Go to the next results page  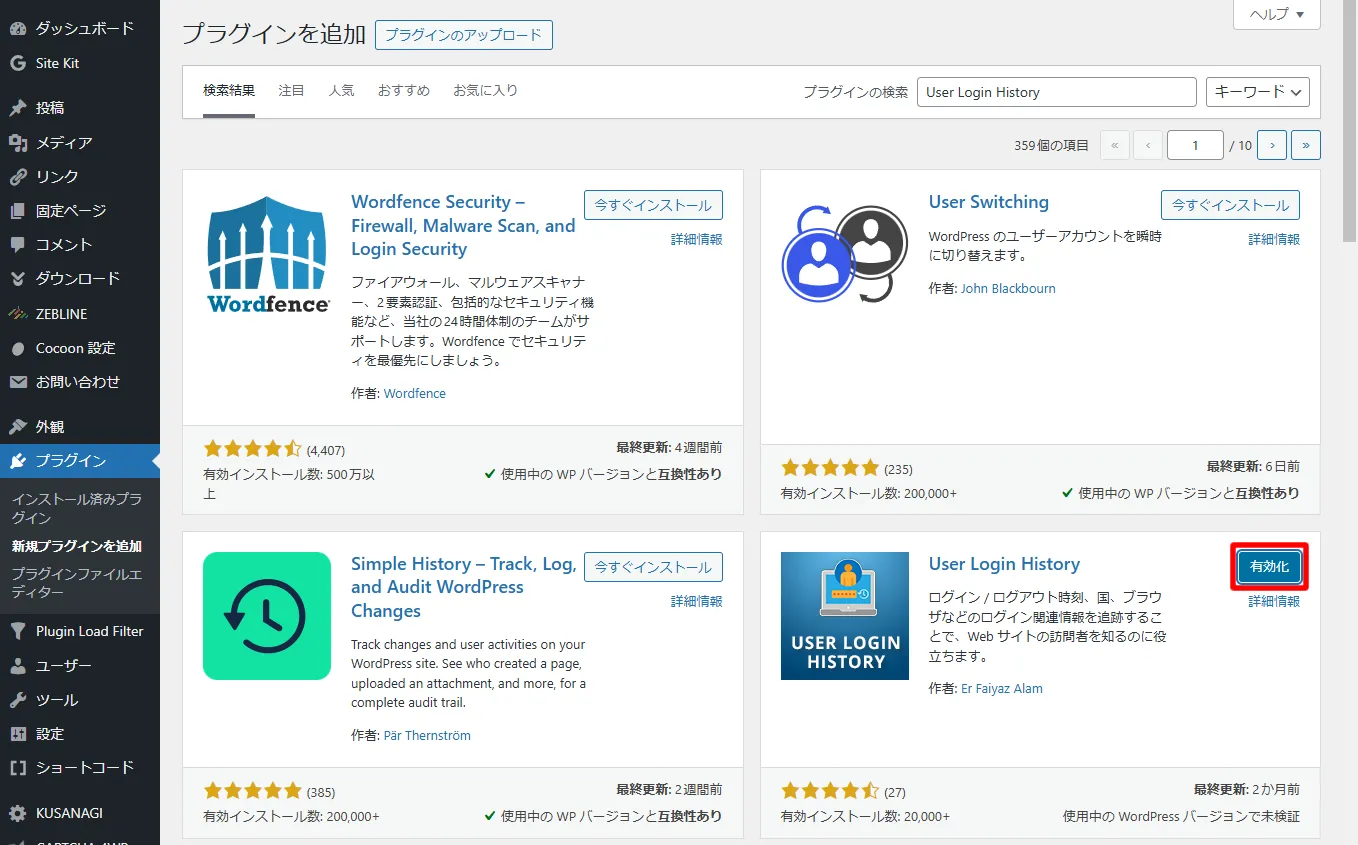pos(1271,145)
